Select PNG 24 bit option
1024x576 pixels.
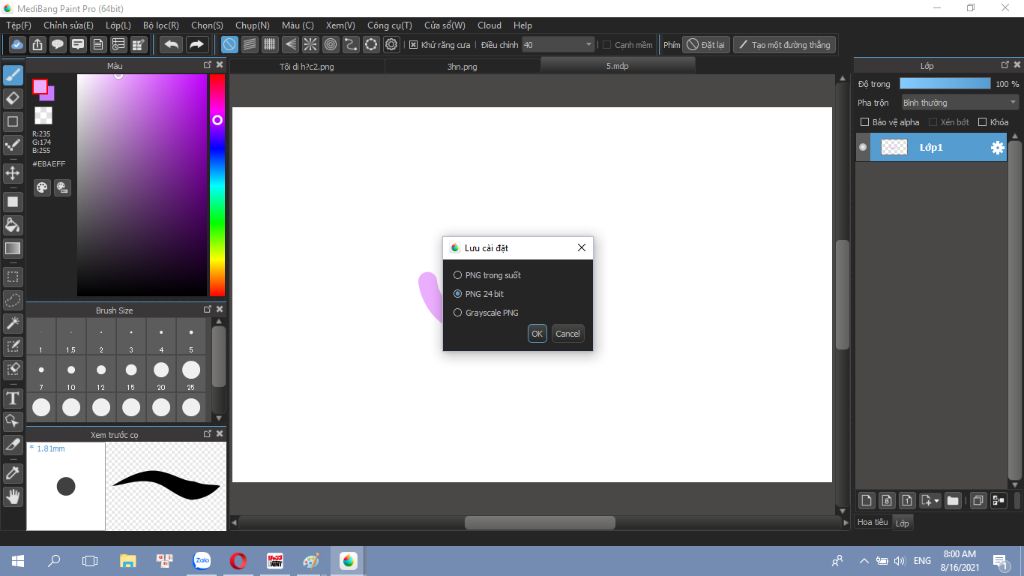pos(478,294)
